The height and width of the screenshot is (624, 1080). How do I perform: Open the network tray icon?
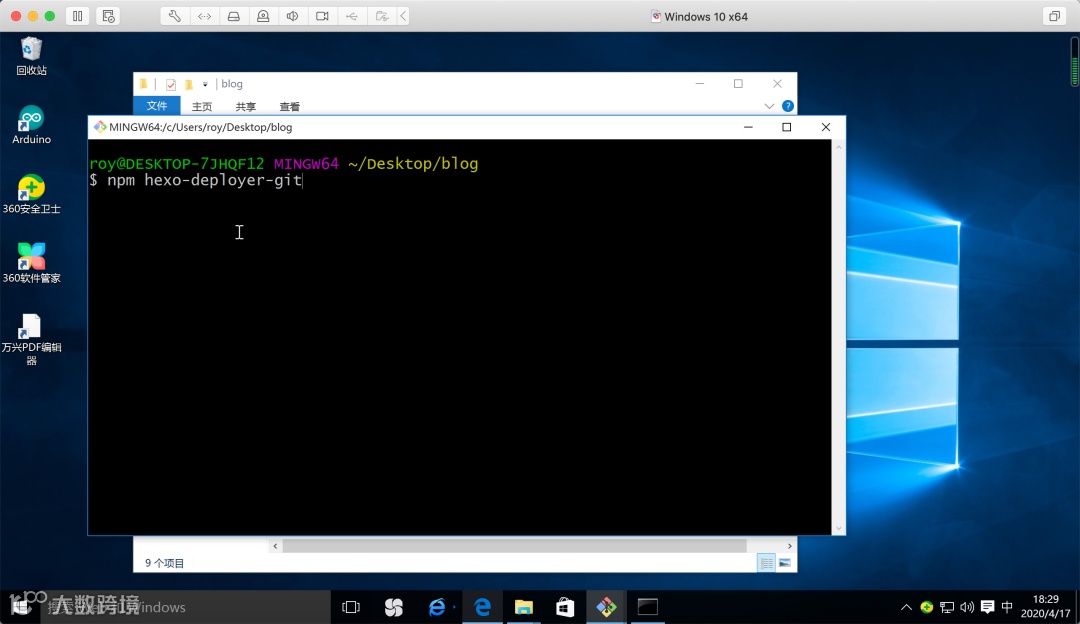(x=947, y=607)
